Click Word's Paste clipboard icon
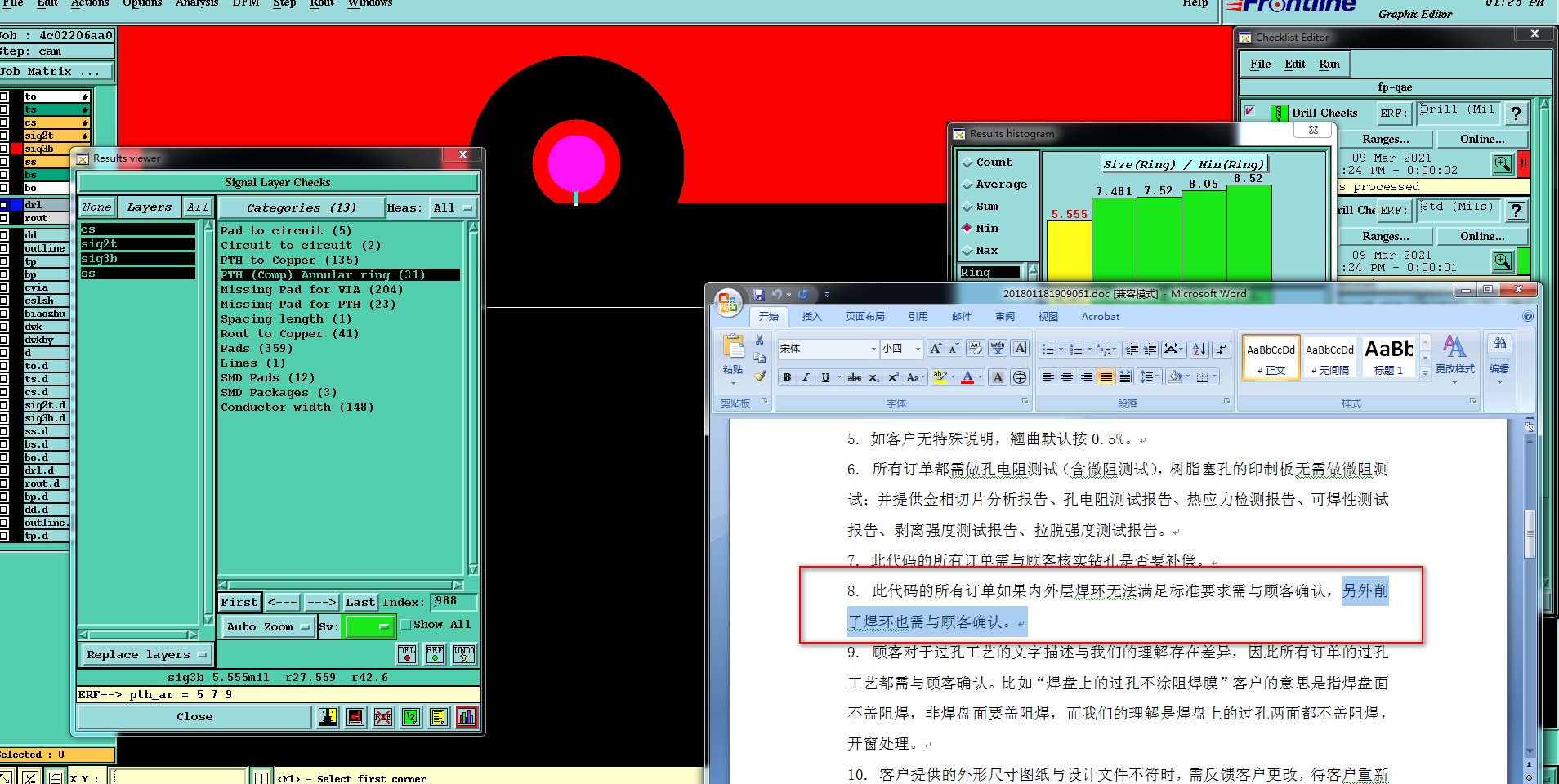The image size is (1559, 784). point(733,348)
